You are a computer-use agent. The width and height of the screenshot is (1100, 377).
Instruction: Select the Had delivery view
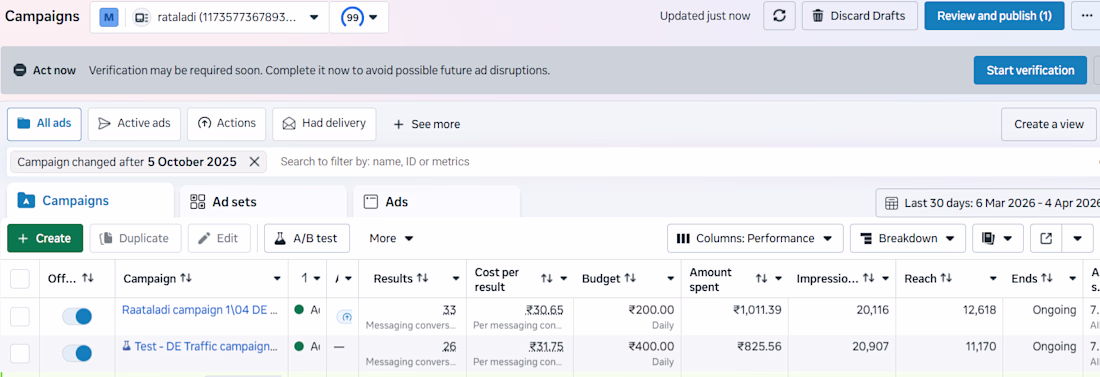pos(324,124)
